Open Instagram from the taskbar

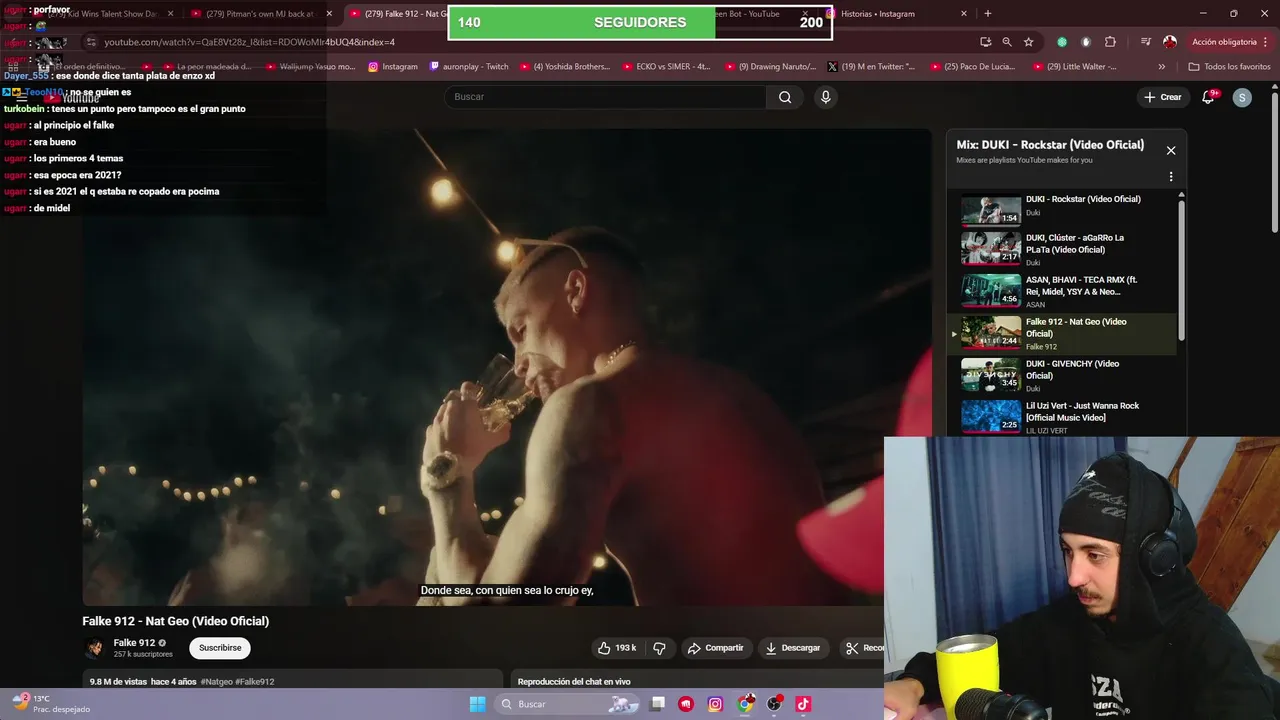tap(715, 704)
